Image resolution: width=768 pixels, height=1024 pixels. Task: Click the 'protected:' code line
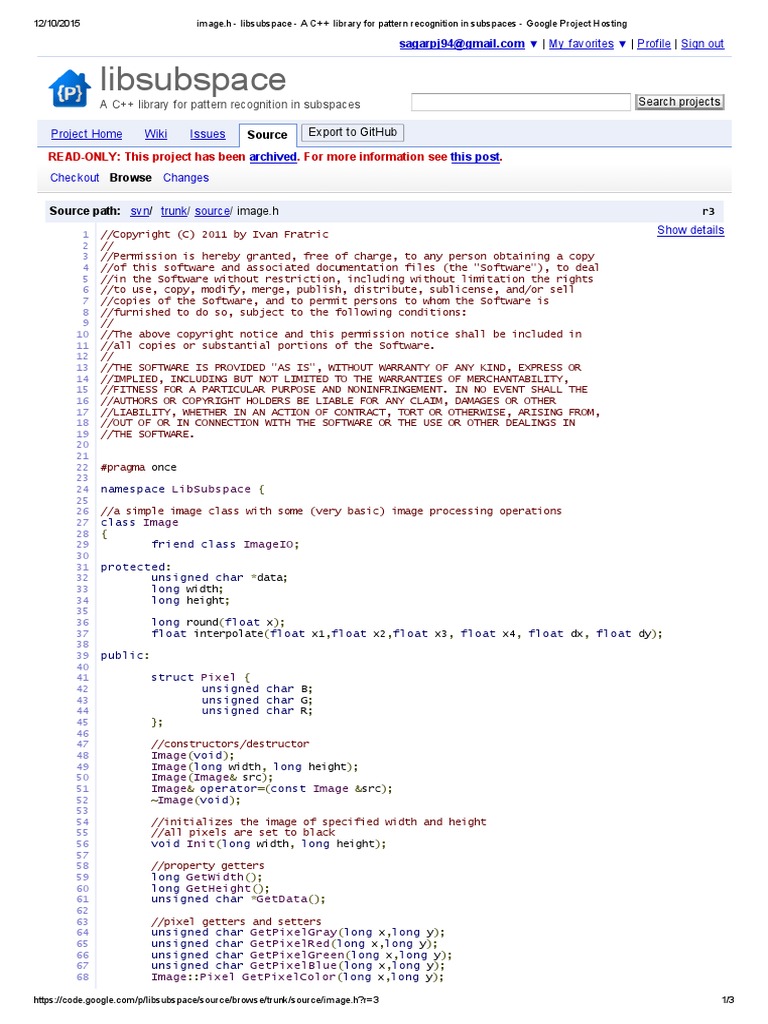click(x=136, y=567)
